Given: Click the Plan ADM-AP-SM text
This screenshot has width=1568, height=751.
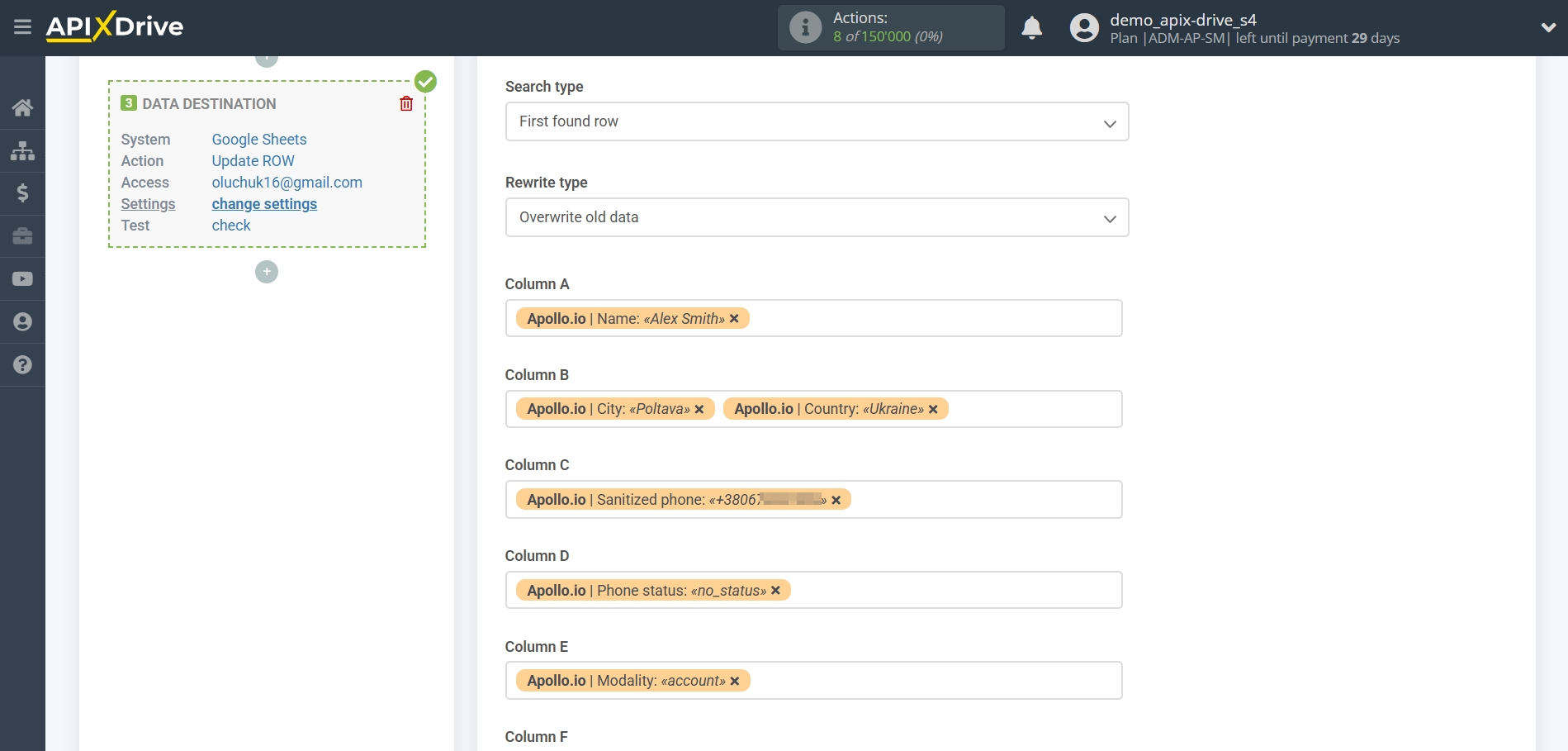Looking at the screenshot, I should pyautogui.click(x=1170, y=38).
